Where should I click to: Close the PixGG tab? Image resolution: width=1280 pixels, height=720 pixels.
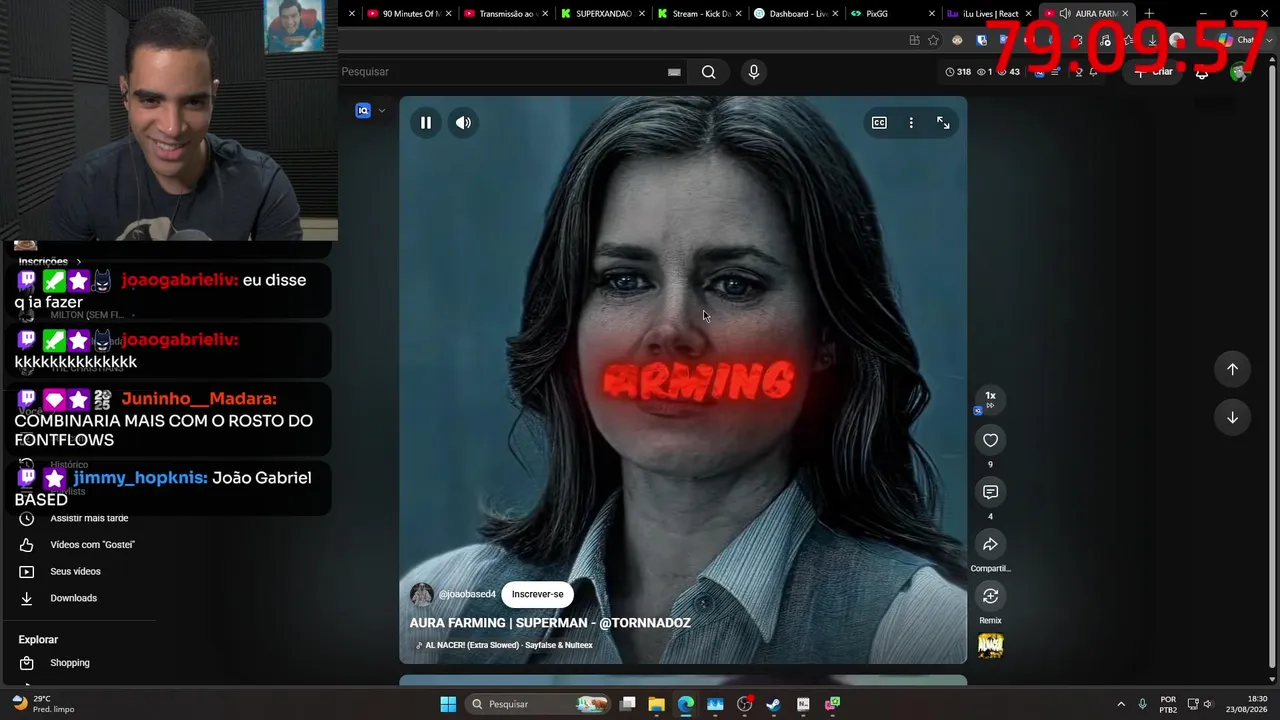click(x=932, y=14)
